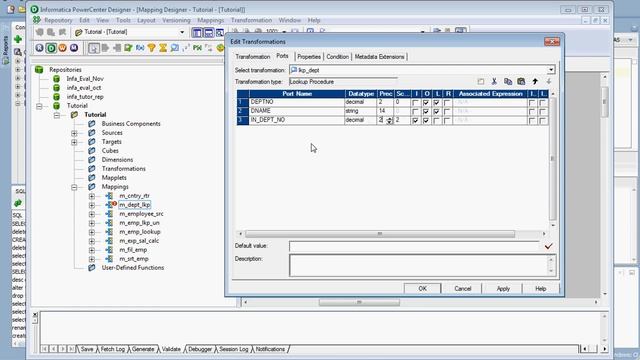Toggle Output checkbox for DEPTNO port
640x360 pixels.
coord(426,102)
